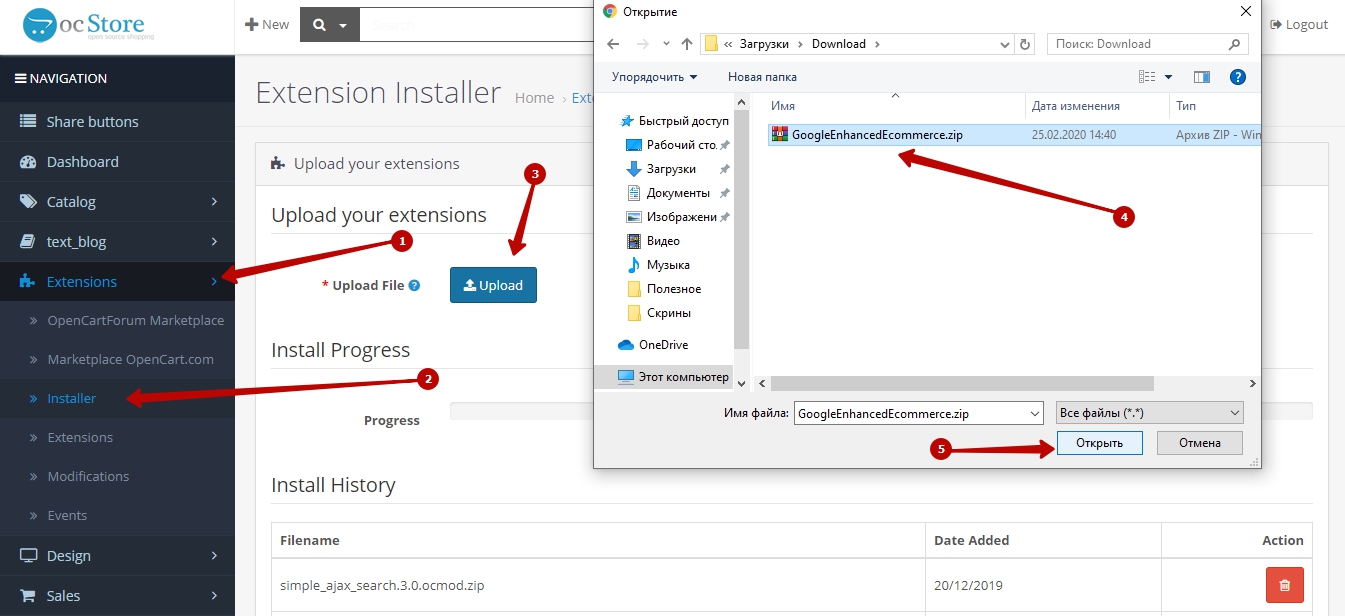Expand the Упорядочить menu
Viewport: 1345px width, 616px height.
(655, 77)
